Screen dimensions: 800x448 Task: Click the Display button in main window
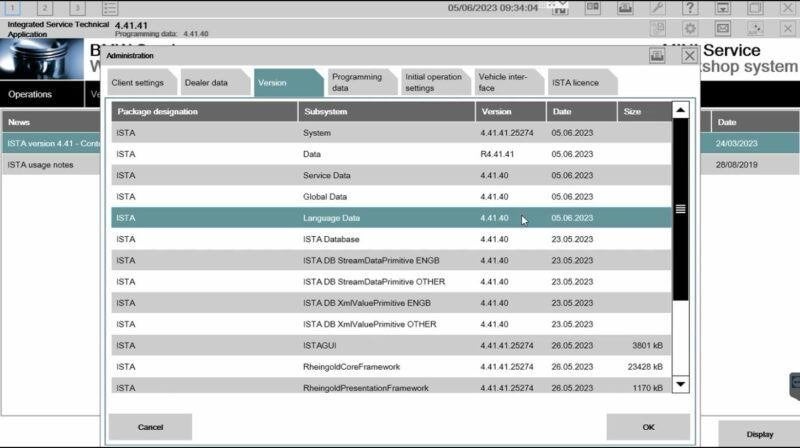coord(760,434)
